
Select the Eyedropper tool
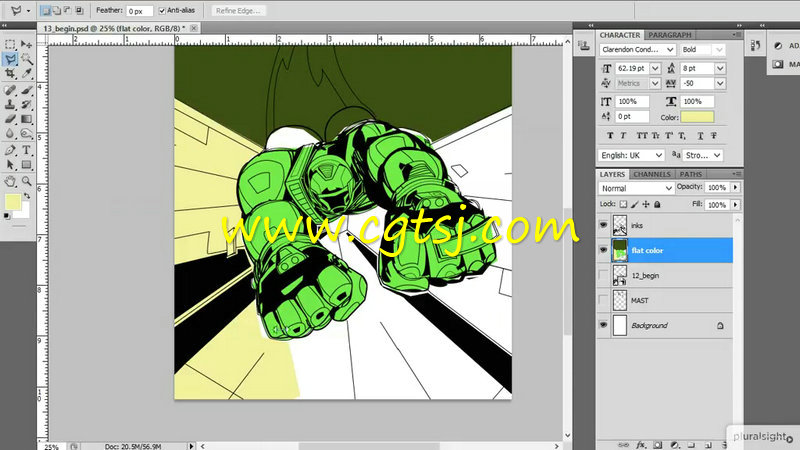coord(27,73)
